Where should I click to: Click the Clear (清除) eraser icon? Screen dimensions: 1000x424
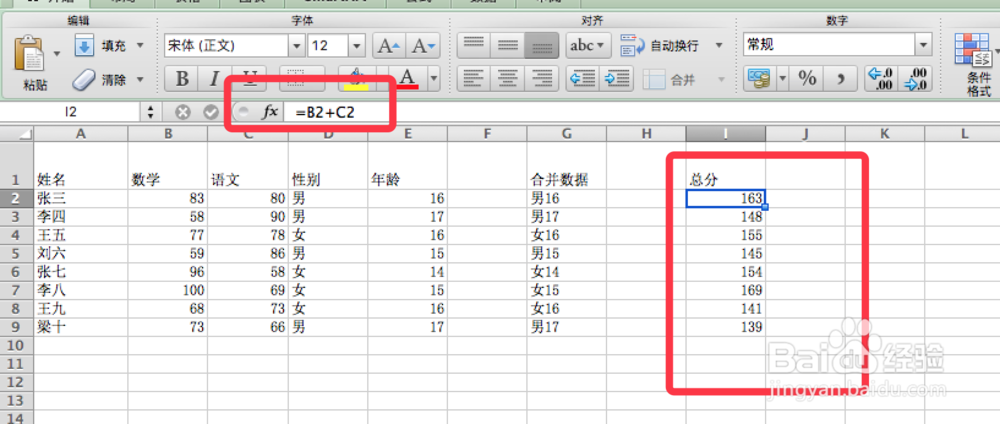pyautogui.click(x=84, y=80)
